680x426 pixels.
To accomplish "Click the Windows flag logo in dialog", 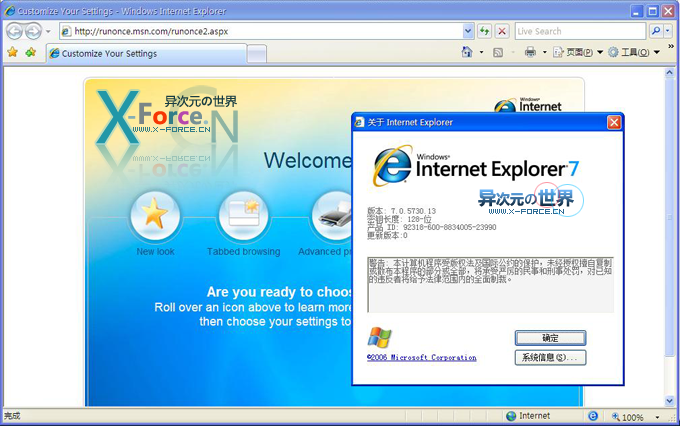I will pyautogui.click(x=379, y=338).
